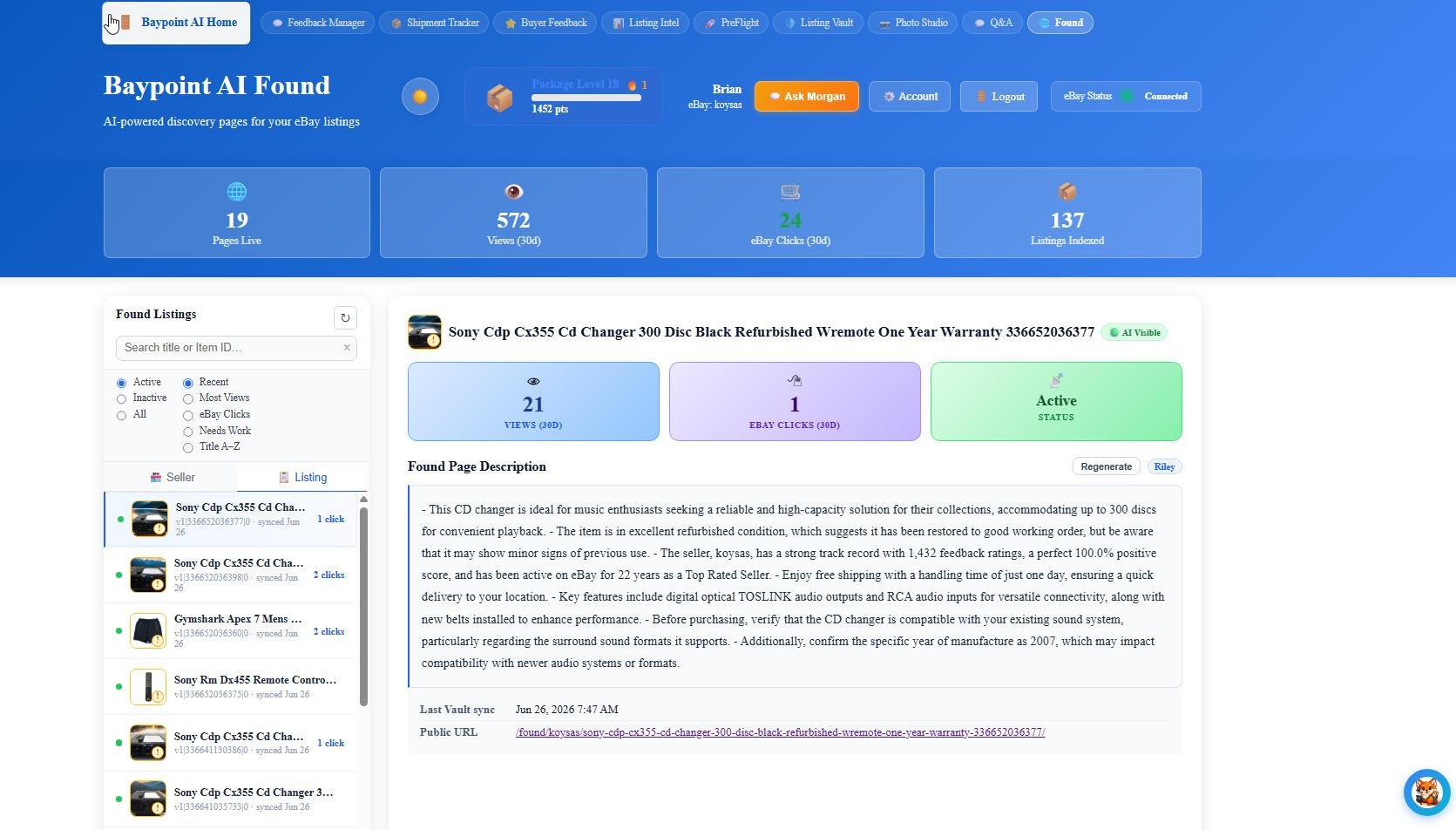Click the Pages Live globe icon
Image resolution: width=1456 pixels, height=830 pixels.
[x=236, y=192]
